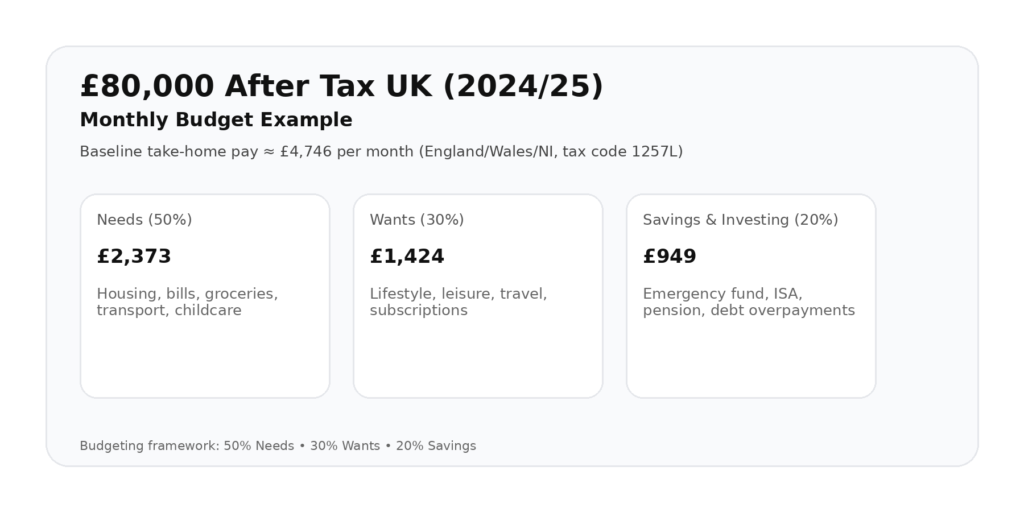
Task: Click the "(2024/25)" tax year in the title
Action: (523, 86)
